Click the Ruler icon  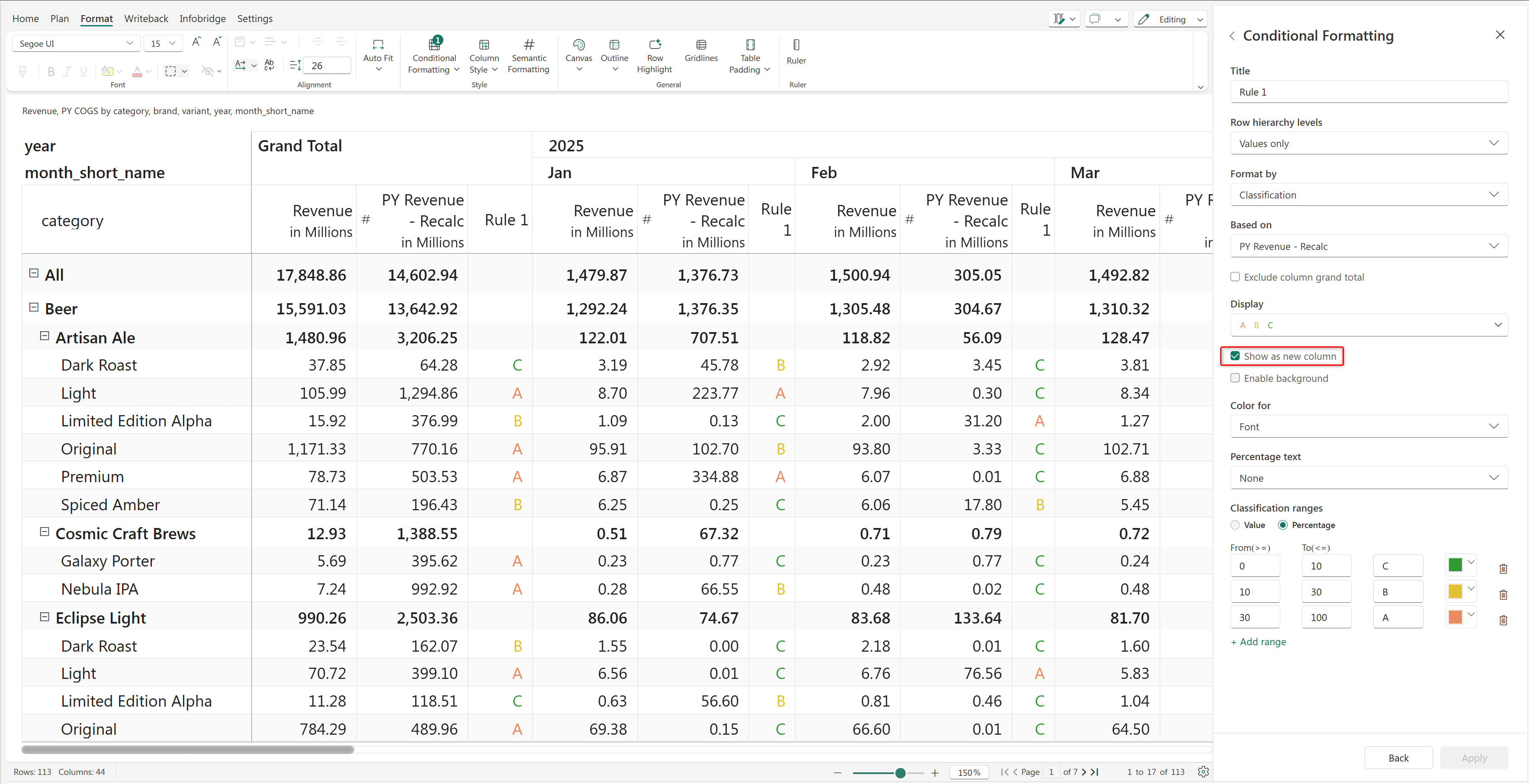(796, 45)
